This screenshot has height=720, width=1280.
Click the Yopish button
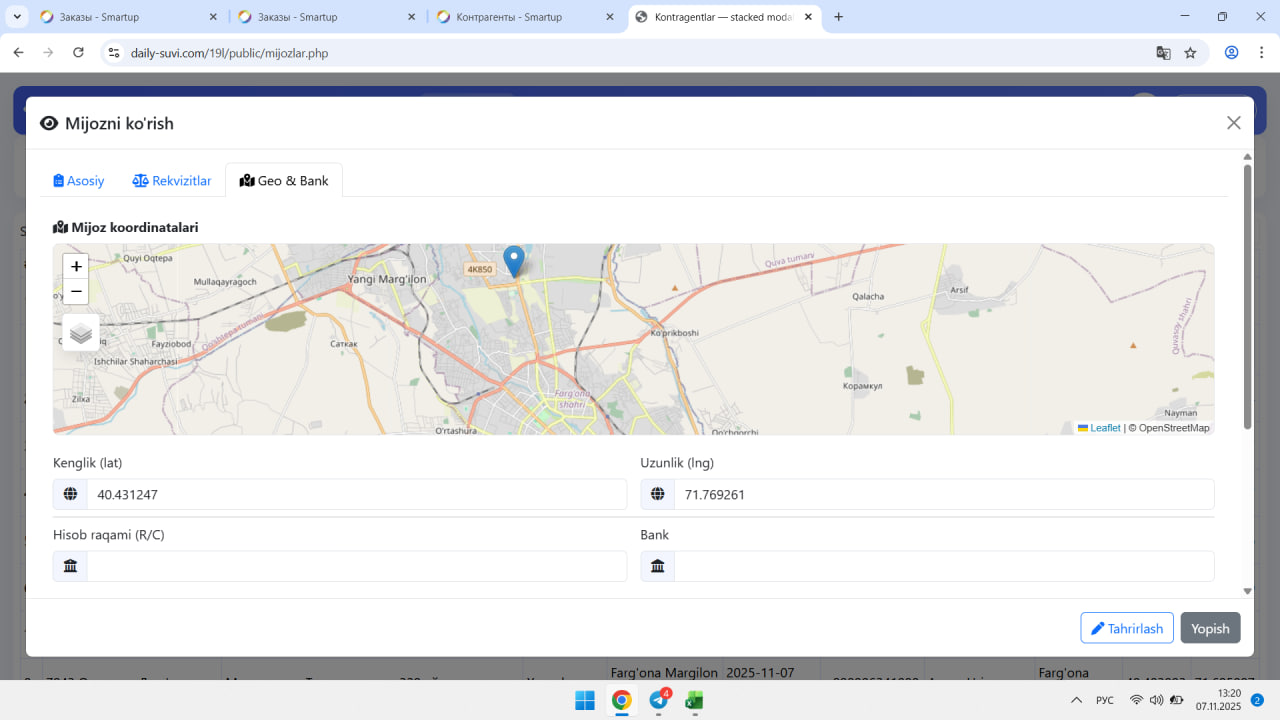1210,628
